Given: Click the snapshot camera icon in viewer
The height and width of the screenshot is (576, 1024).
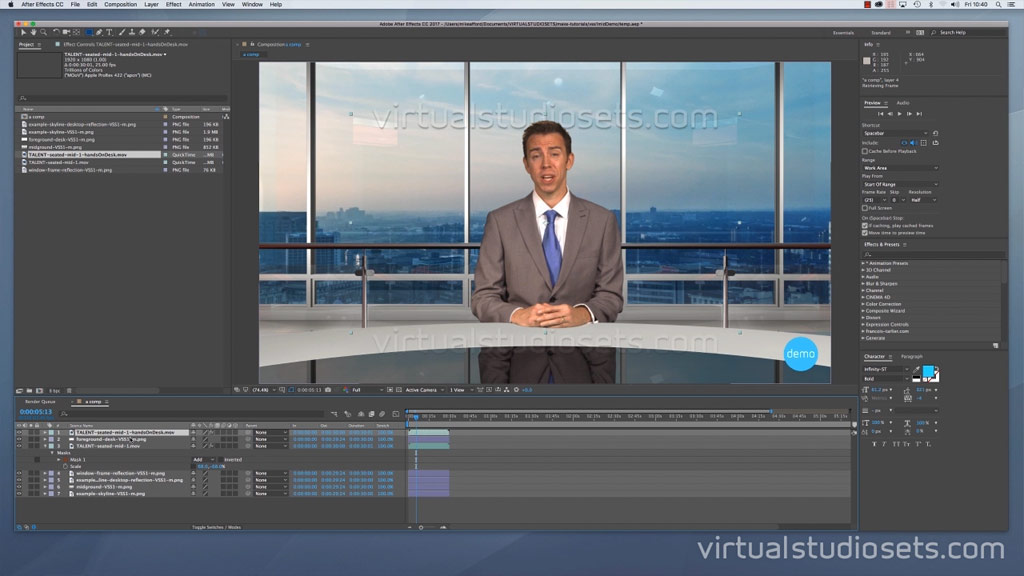Looking at the screenshot, I should 328,390.
